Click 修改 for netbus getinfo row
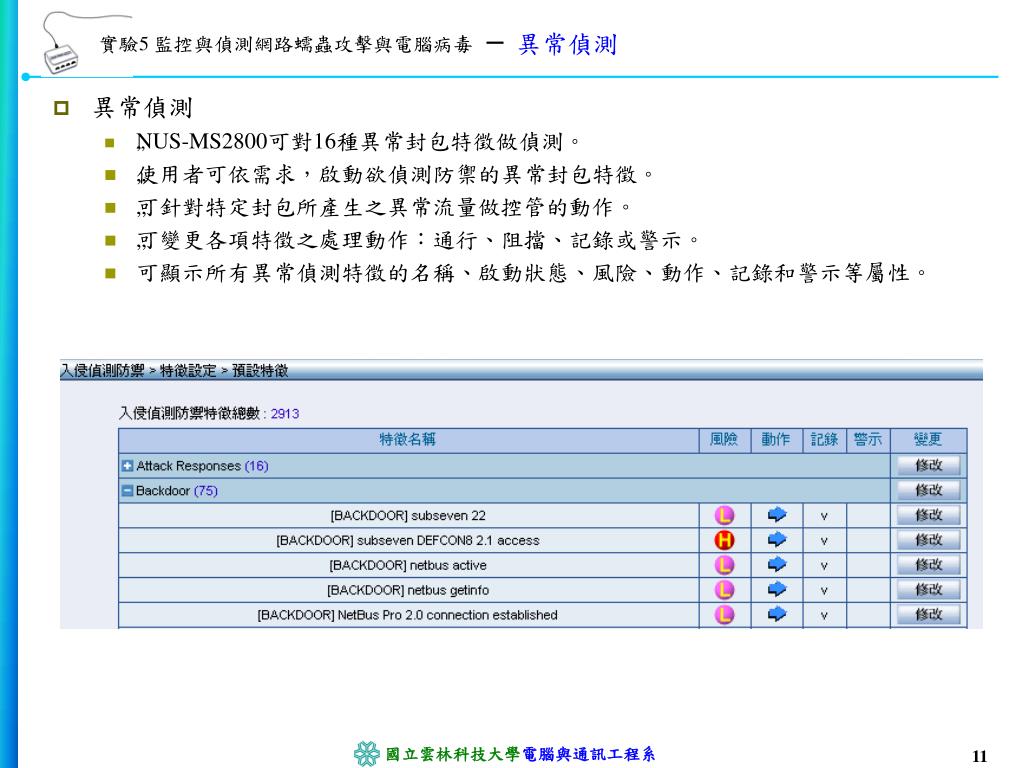This screenshot has height=768, width=1024. click(x=928, y=590)
